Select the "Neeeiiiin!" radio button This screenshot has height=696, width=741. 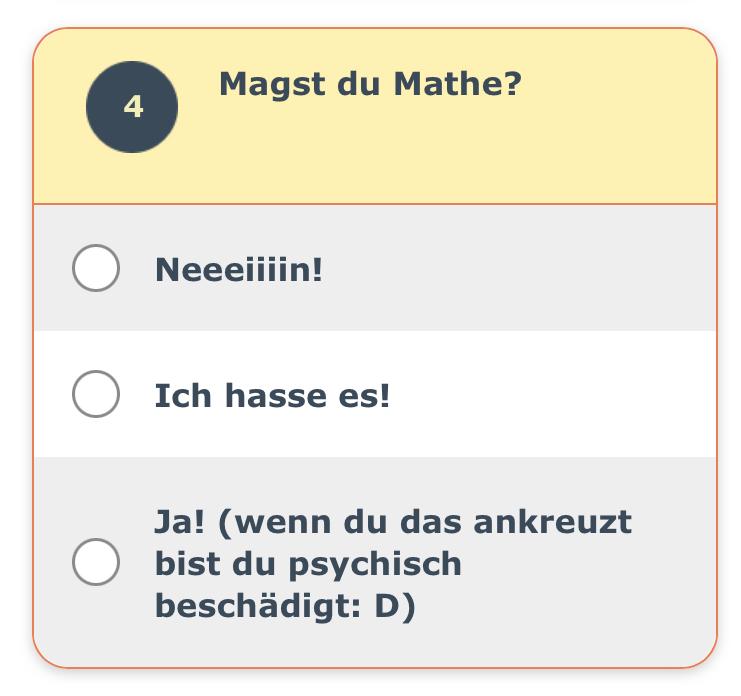coord(96,268)
